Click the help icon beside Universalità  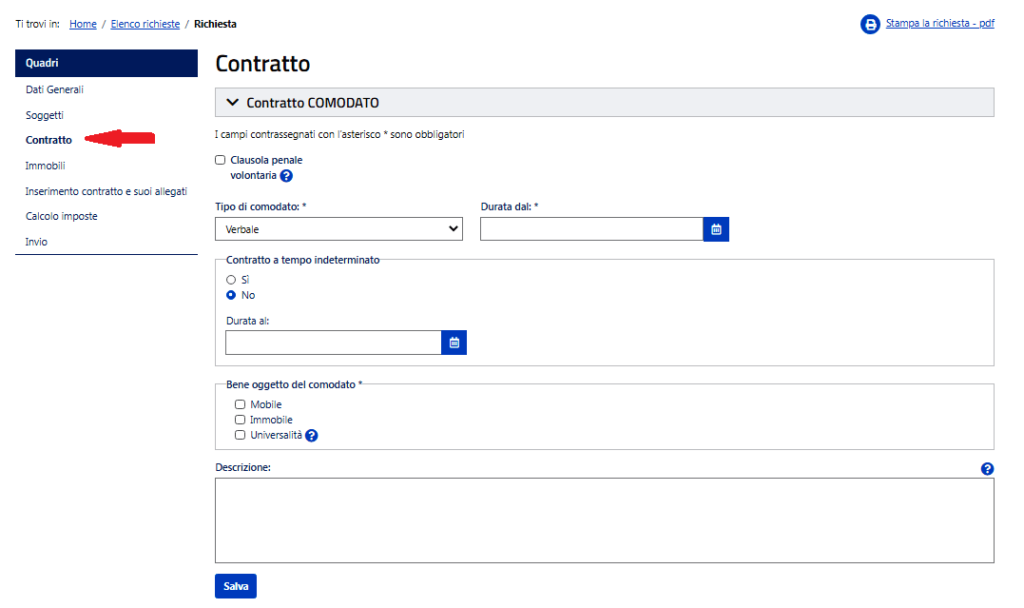coord(311,436)
